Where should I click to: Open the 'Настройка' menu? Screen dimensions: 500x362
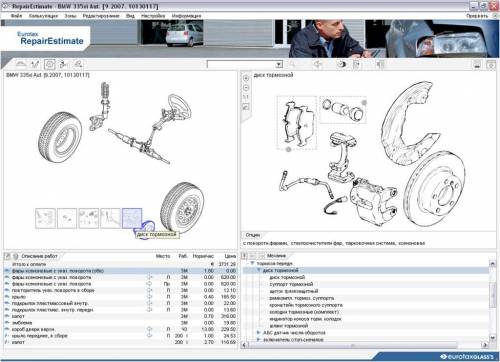click(x=153, y=16)
